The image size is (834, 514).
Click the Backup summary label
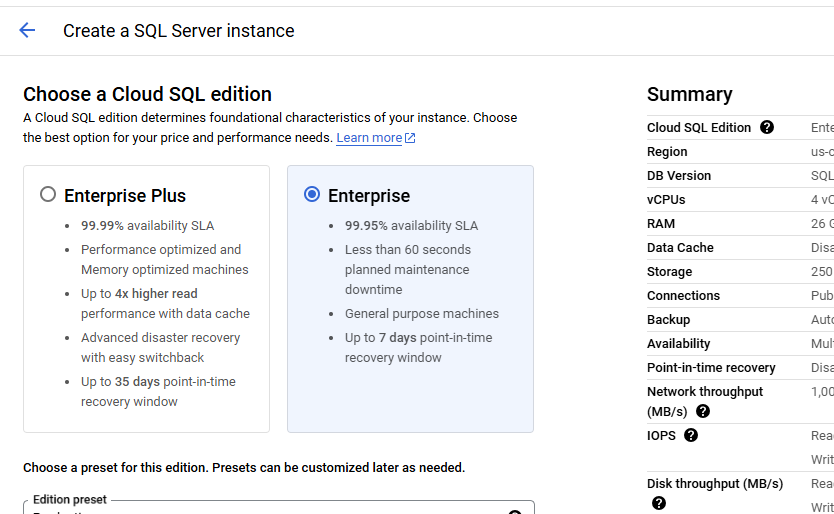pos(668,319)
